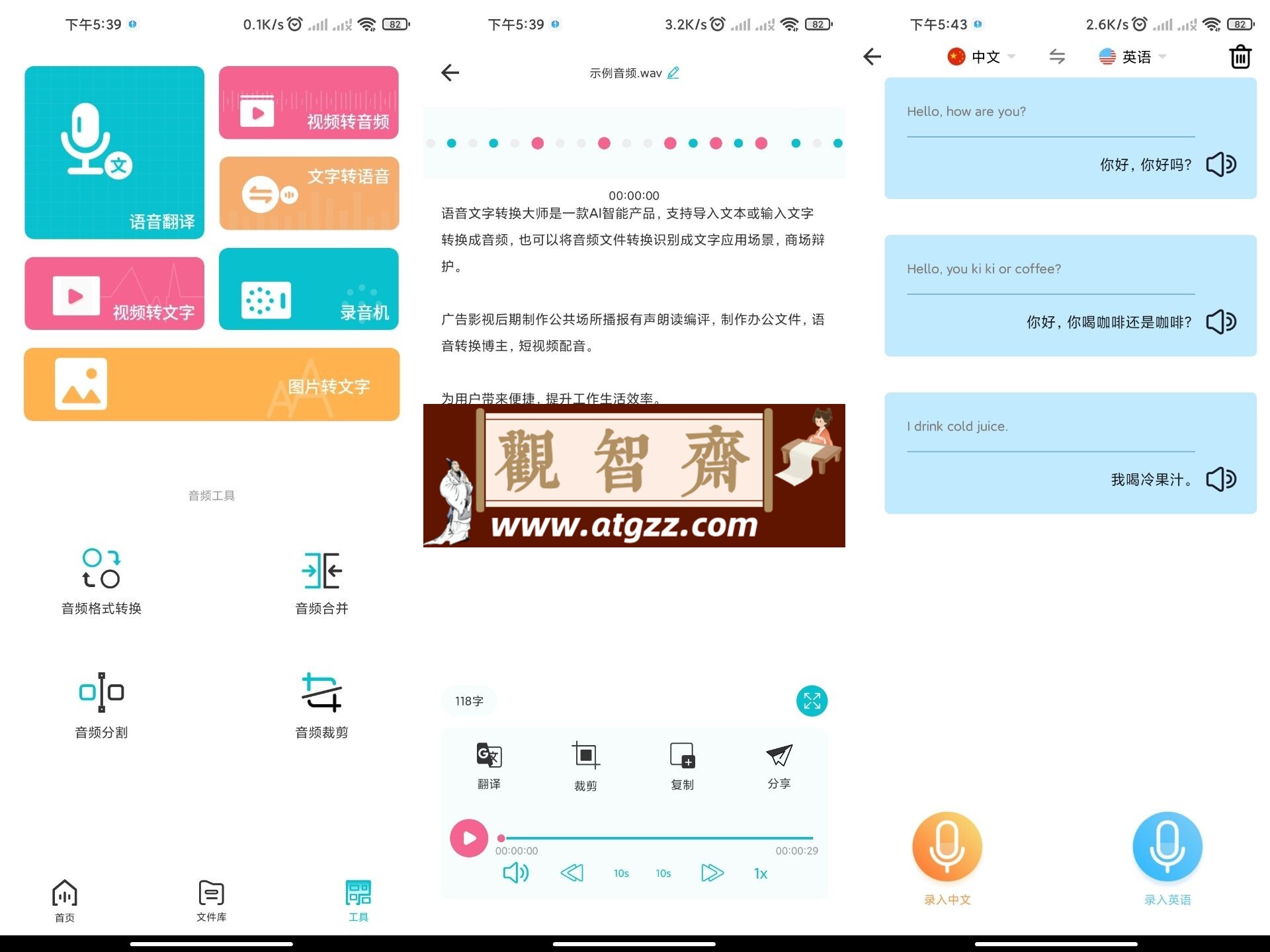This screenshot has height=952, width=1270.
Task: Open the 视频转文字 video-to-text tile
Action: pyautogui.click(x=114, y=294)
